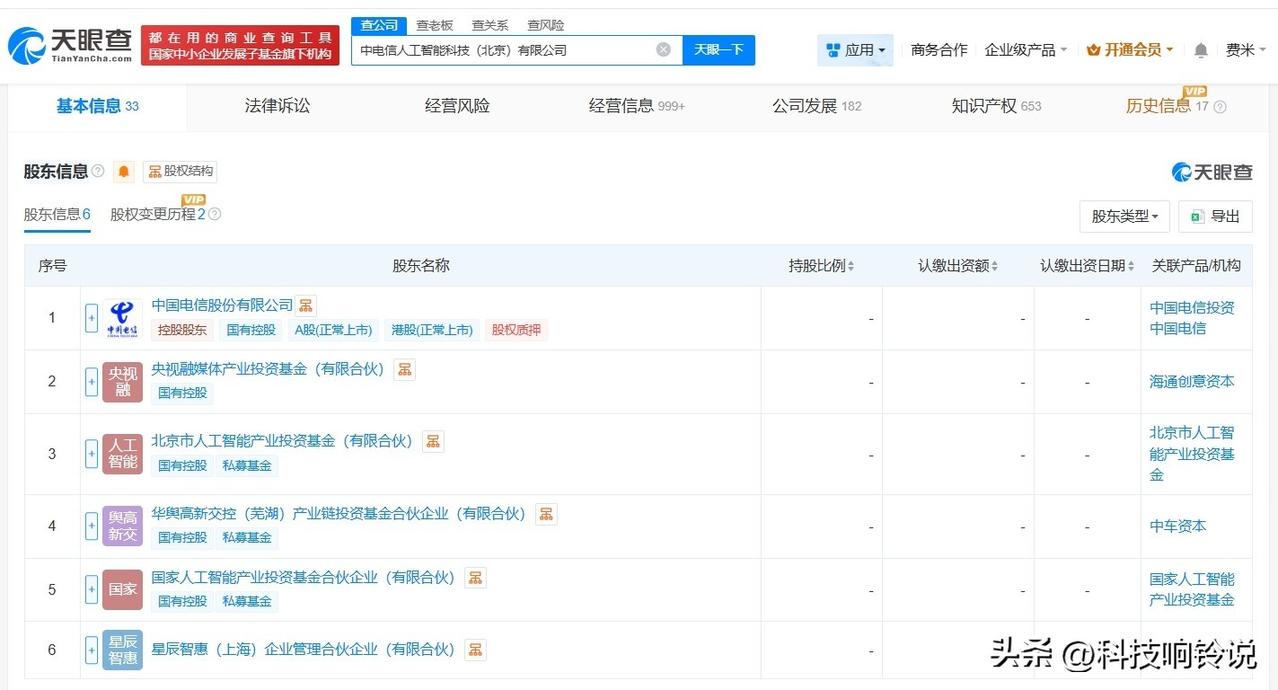Image resolution: width=1278 pixels, height=690 pixels.
Task: Open the 央视融媒体产业投资基金 shareholder link
Action: [x=268, y=369]
